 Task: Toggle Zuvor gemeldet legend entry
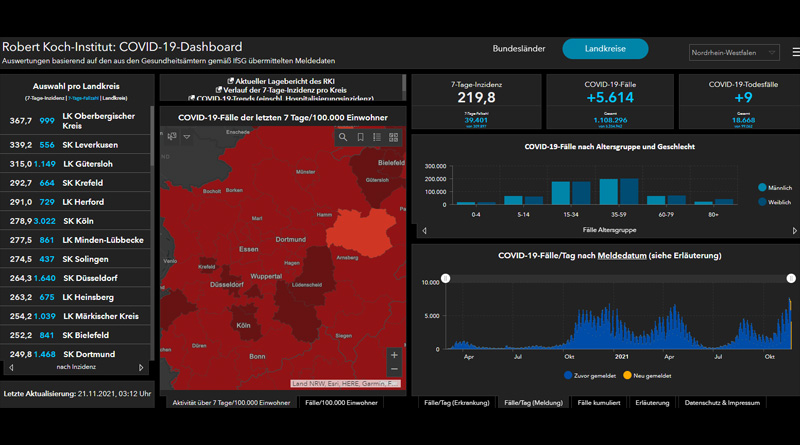pos(590,376)
